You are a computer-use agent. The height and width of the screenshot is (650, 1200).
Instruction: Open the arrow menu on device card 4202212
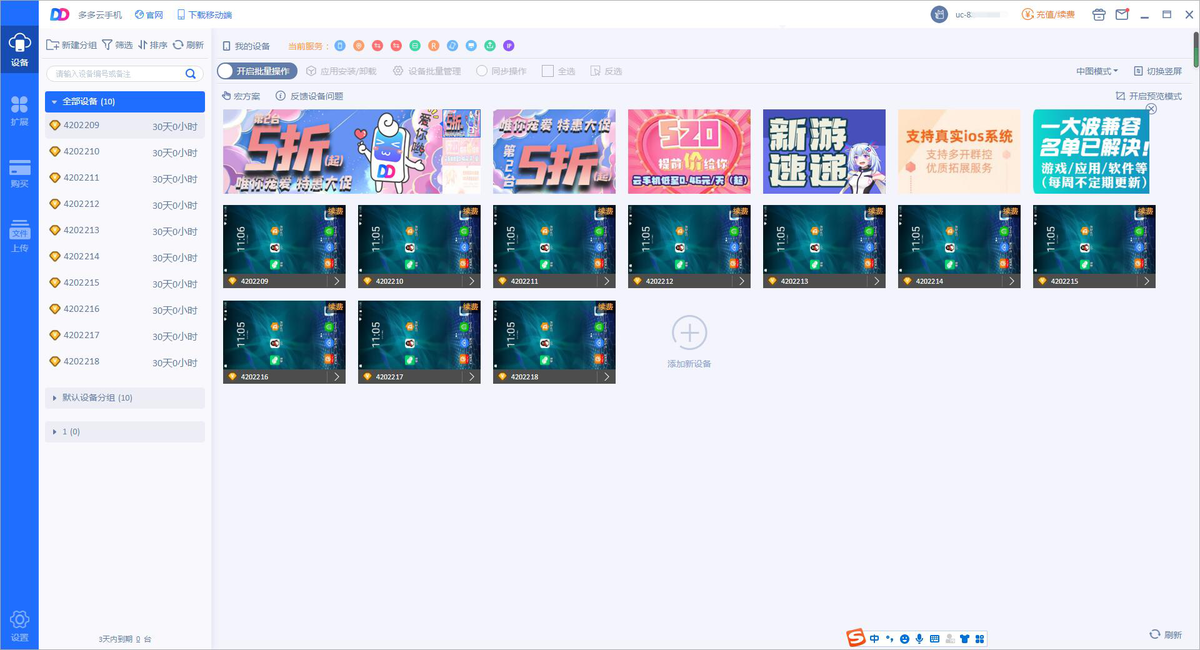tap(742, 282)
